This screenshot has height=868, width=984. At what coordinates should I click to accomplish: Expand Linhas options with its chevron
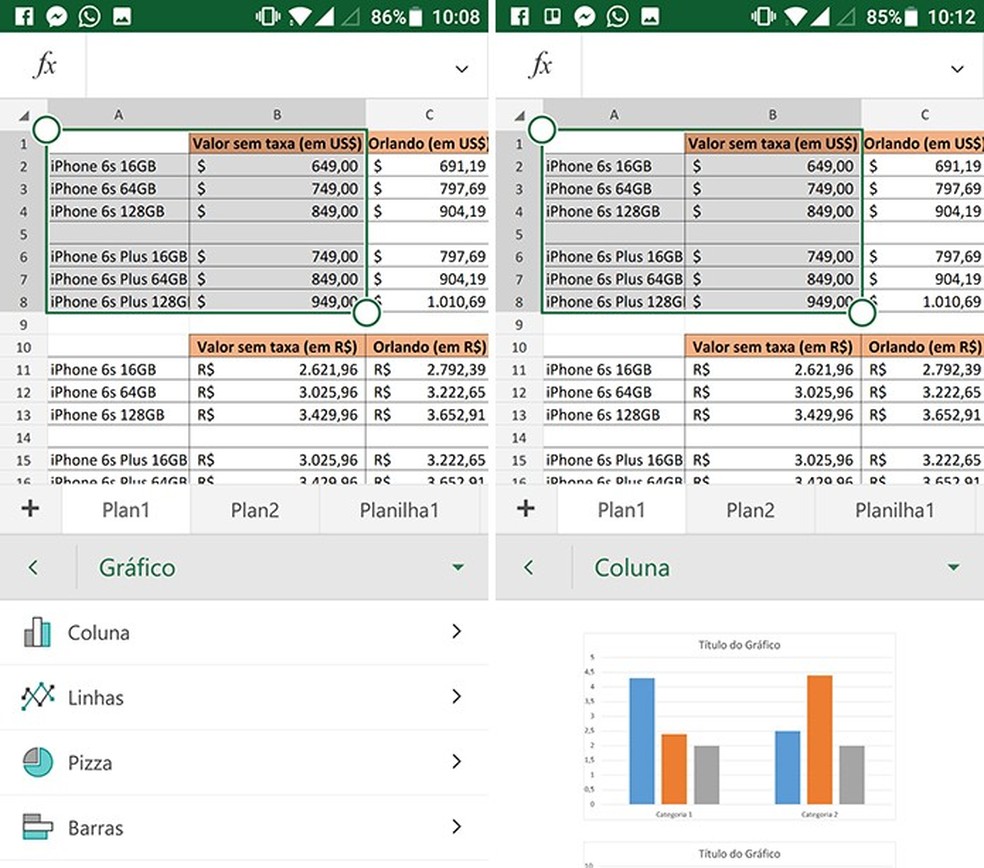[x=456, y=697]
